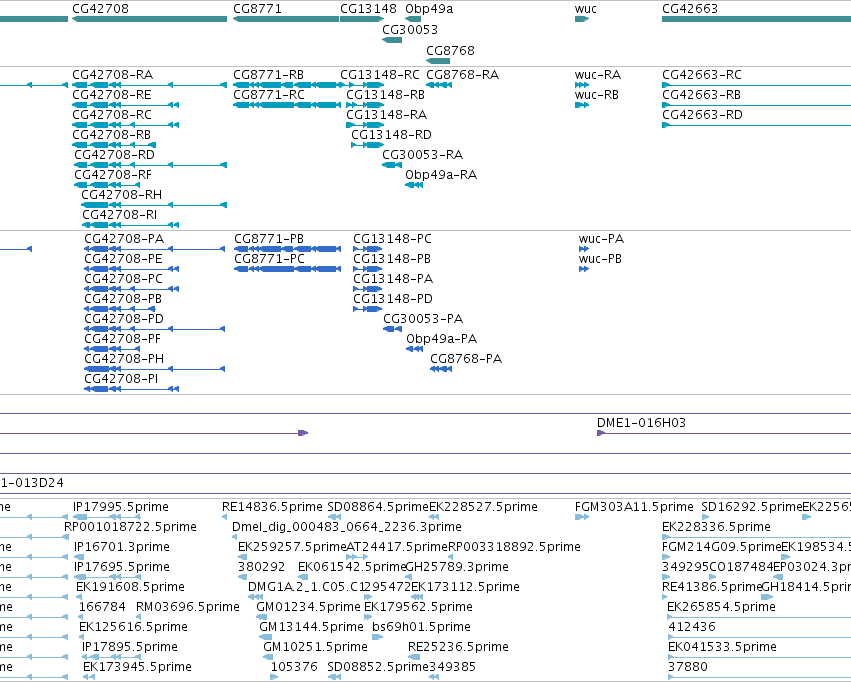
Task: Click transcript CG42708-RD
Action: (115, 155)
